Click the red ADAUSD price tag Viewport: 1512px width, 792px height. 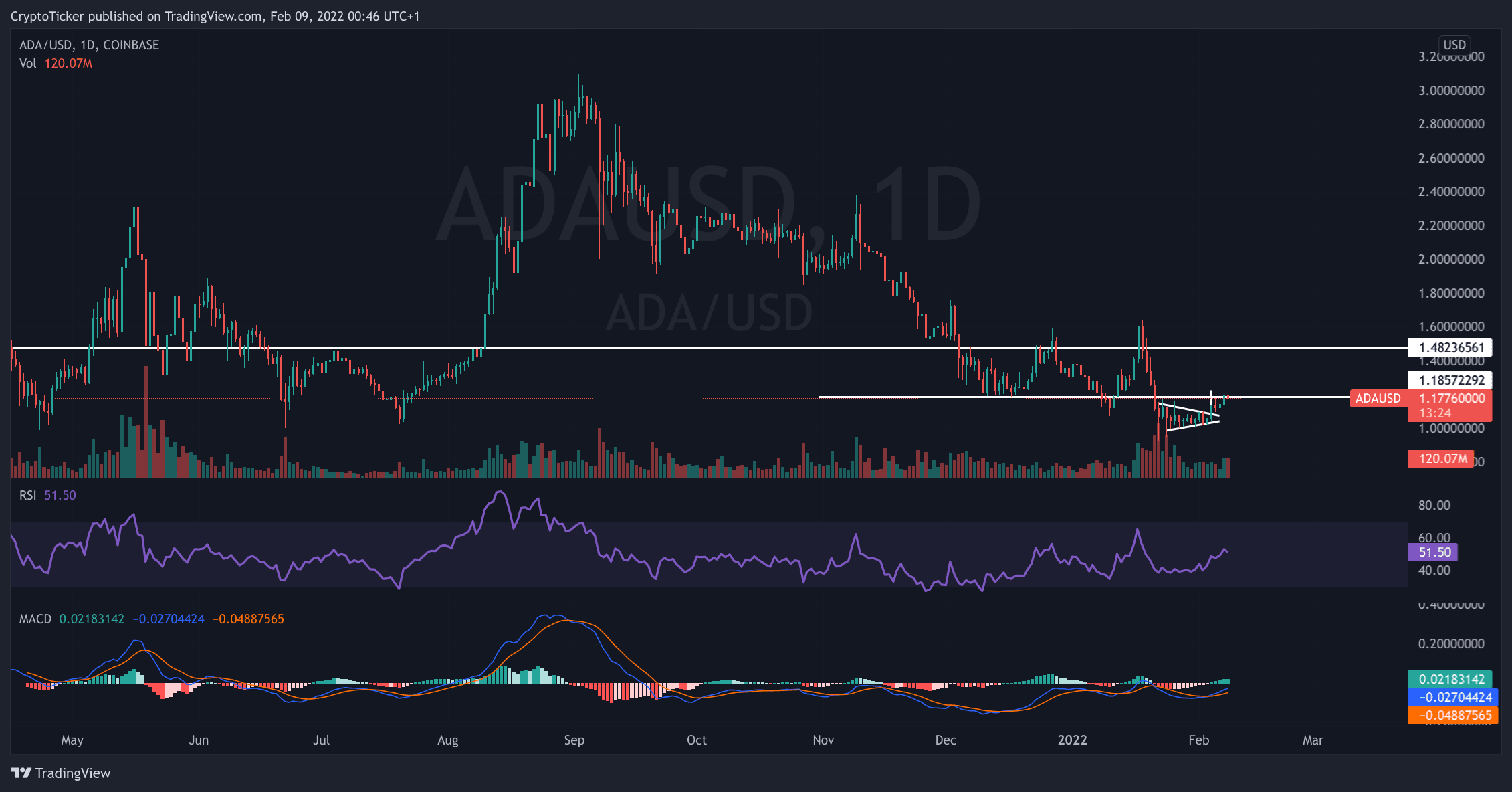(x=1378, y=399)
